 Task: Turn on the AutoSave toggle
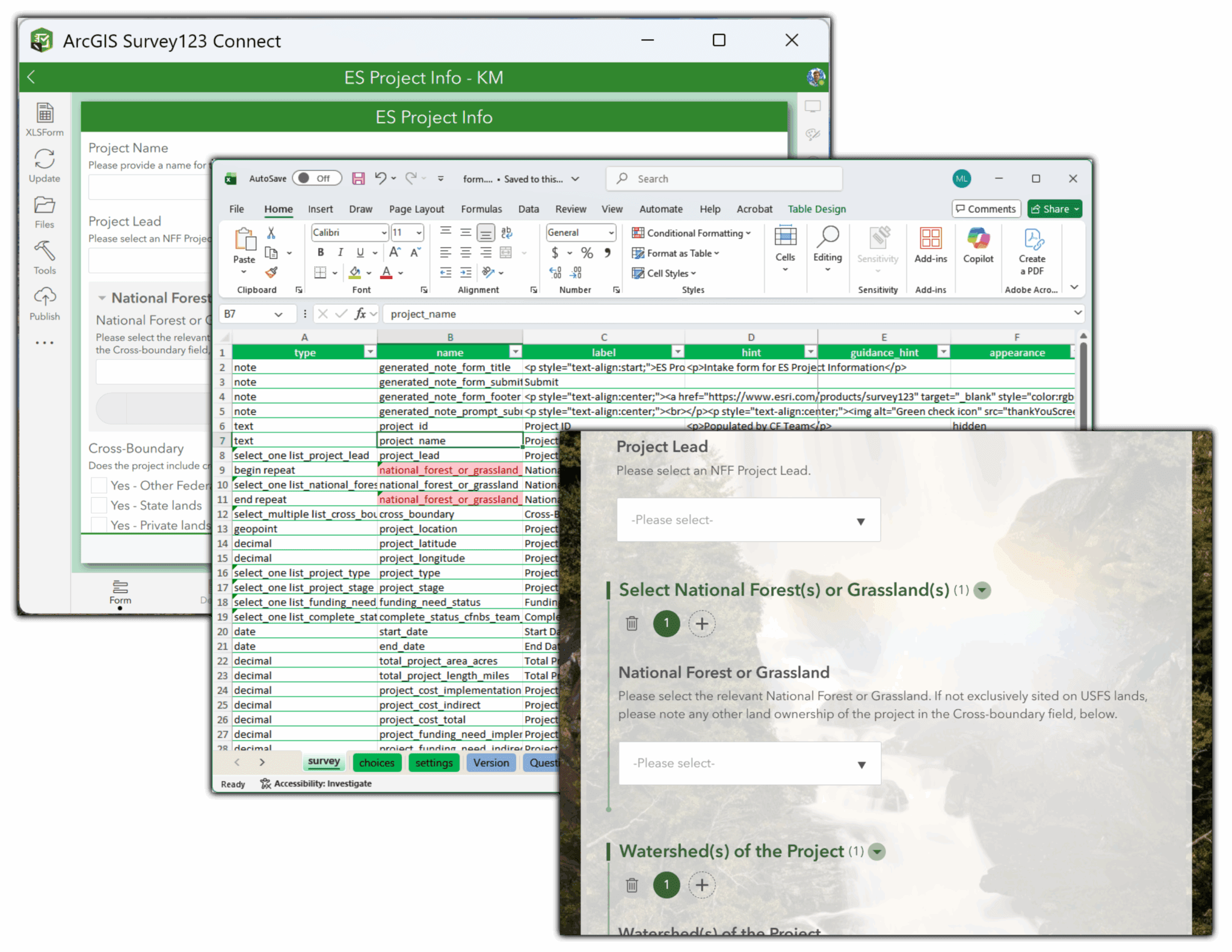point(317,178)
